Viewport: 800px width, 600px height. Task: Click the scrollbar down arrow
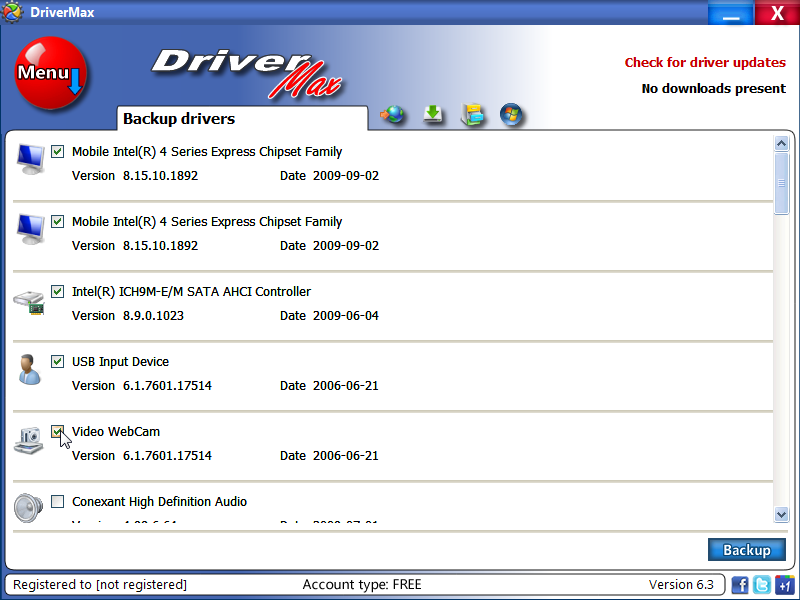[x=781, y=514]
